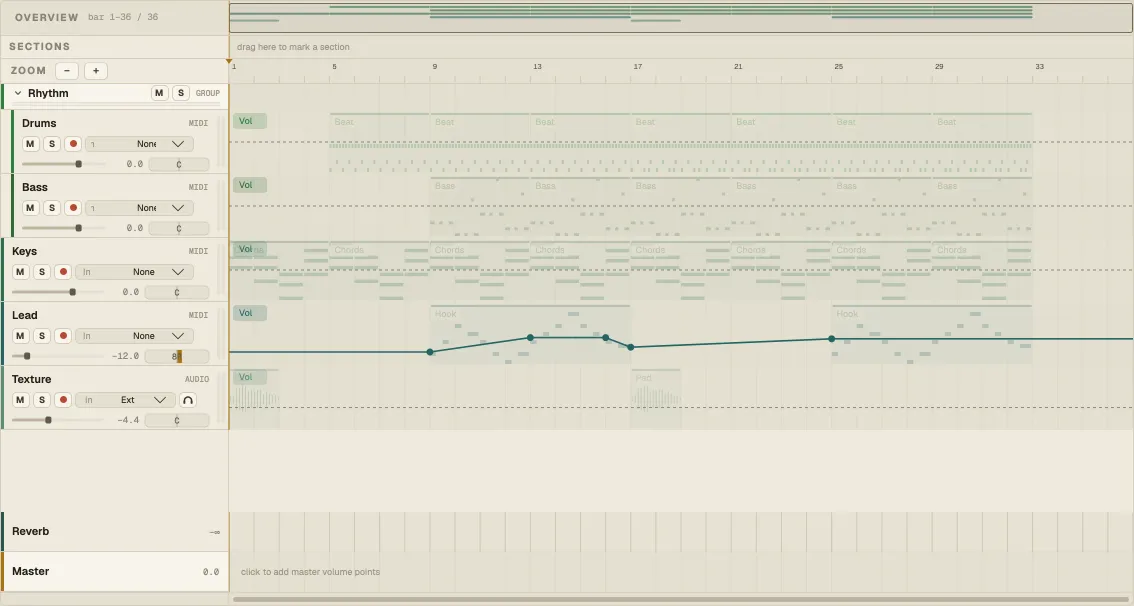
Task: Select Lead automation point at bar 25
Action: tap(832, 338)
